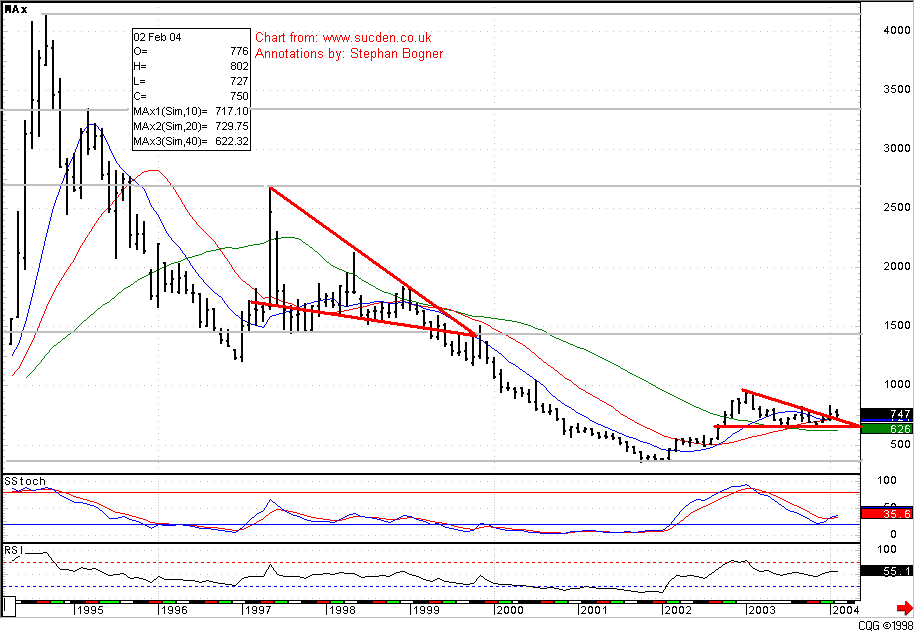Click the 1995 year timeline marker

click(88, 609)
